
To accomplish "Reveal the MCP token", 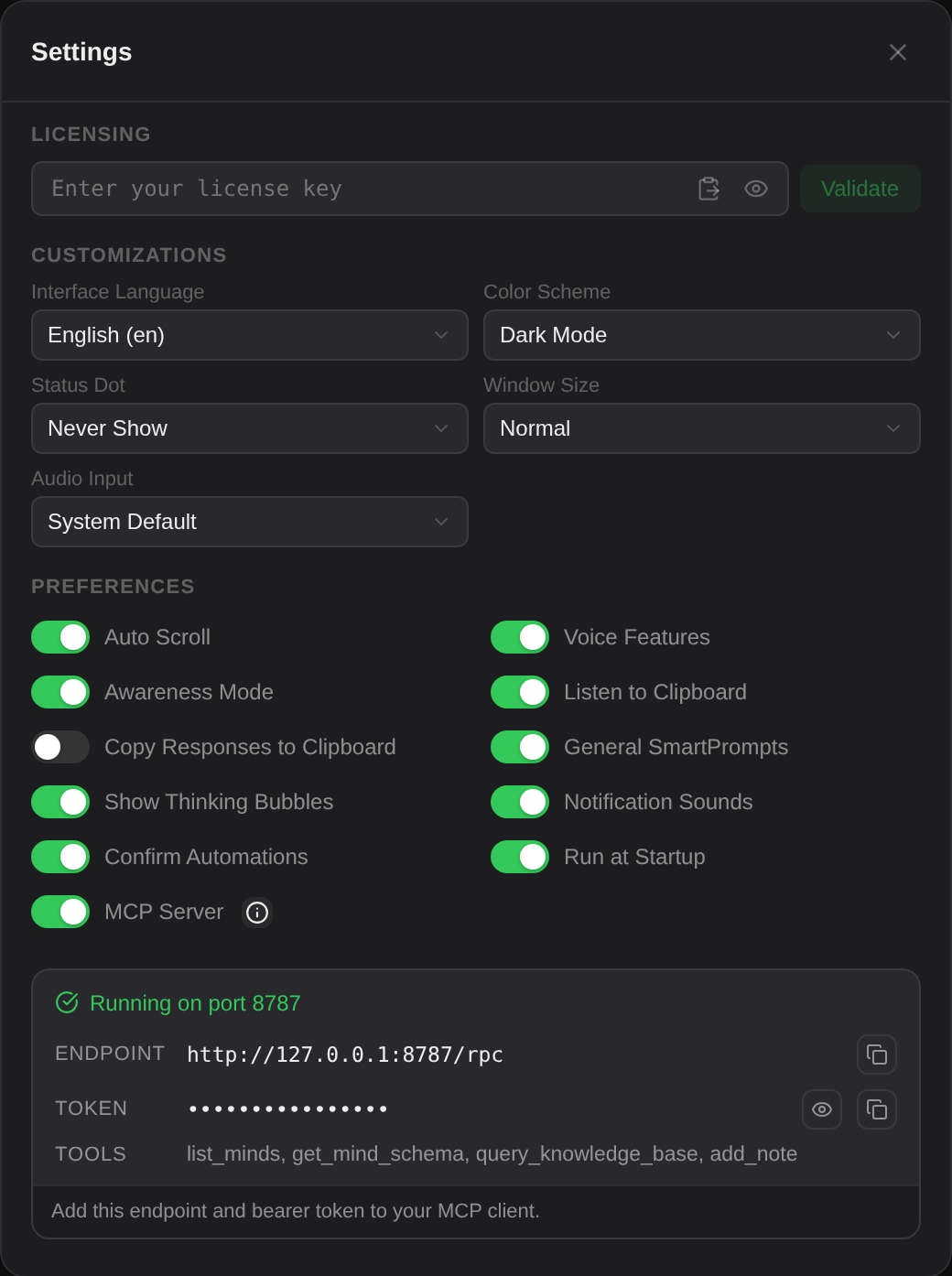I will coord(822,1109).
